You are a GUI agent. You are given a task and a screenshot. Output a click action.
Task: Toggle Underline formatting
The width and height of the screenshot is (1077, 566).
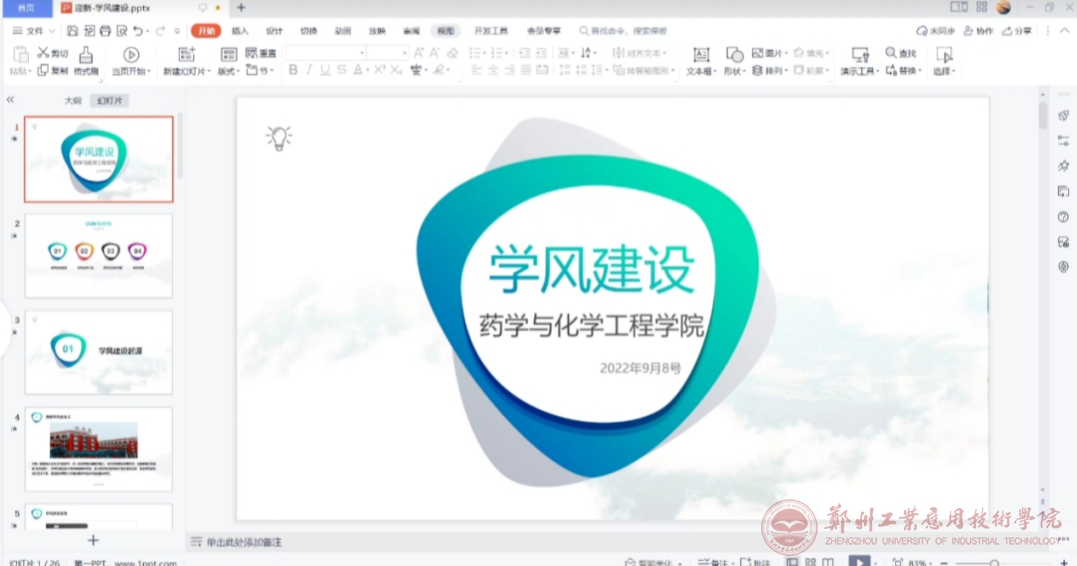coord(325,70)
